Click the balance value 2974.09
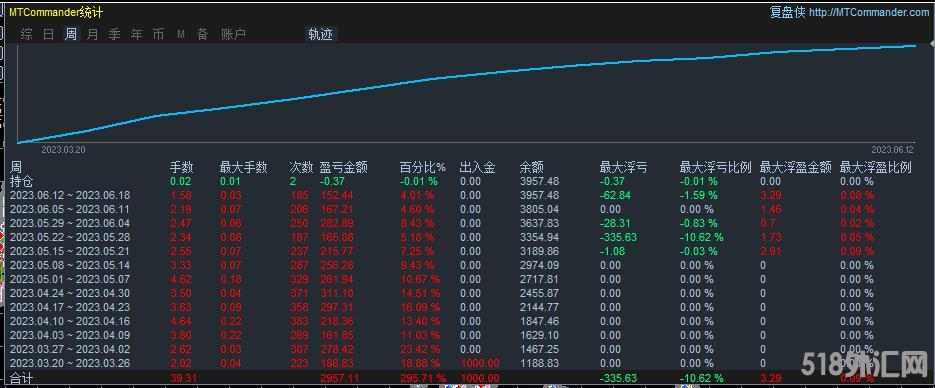 pyautogui.click(x=540, y=265)
